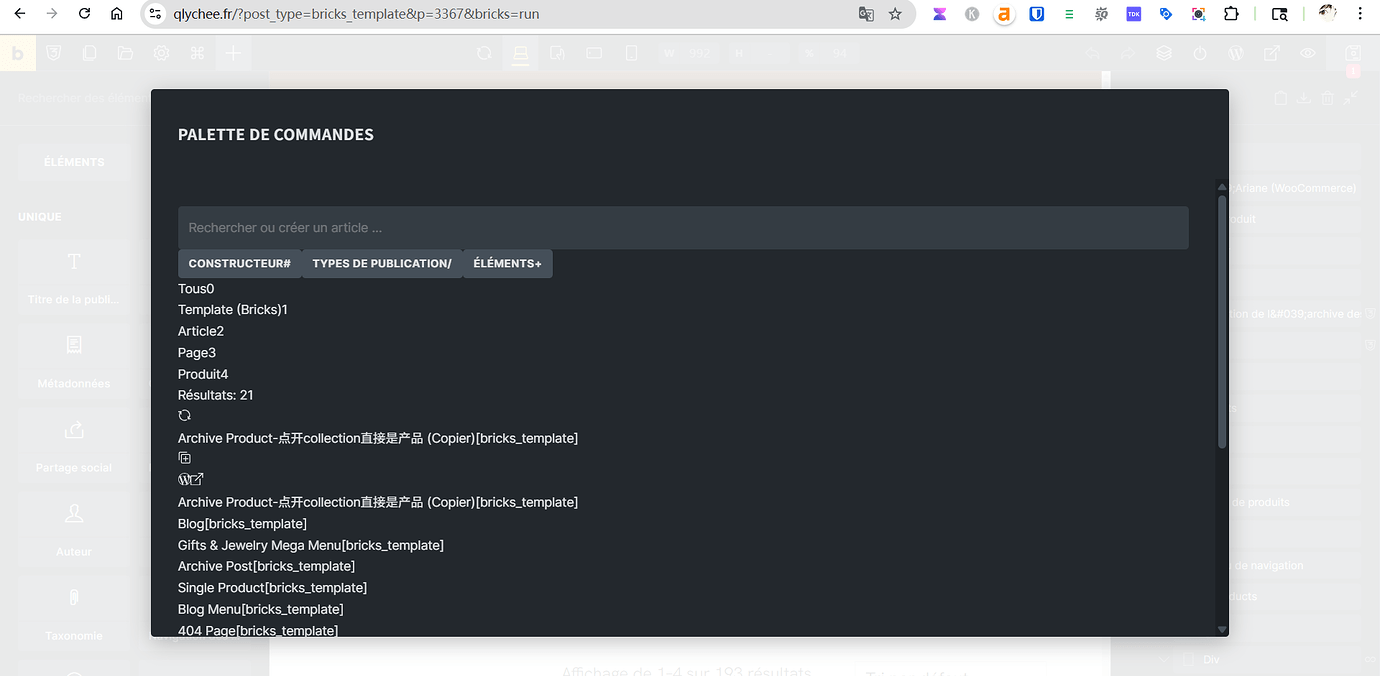This screenshot has width=1380, height=676.
Task: Open the 404 Page template entry
Action: click(x=257, y=630)
